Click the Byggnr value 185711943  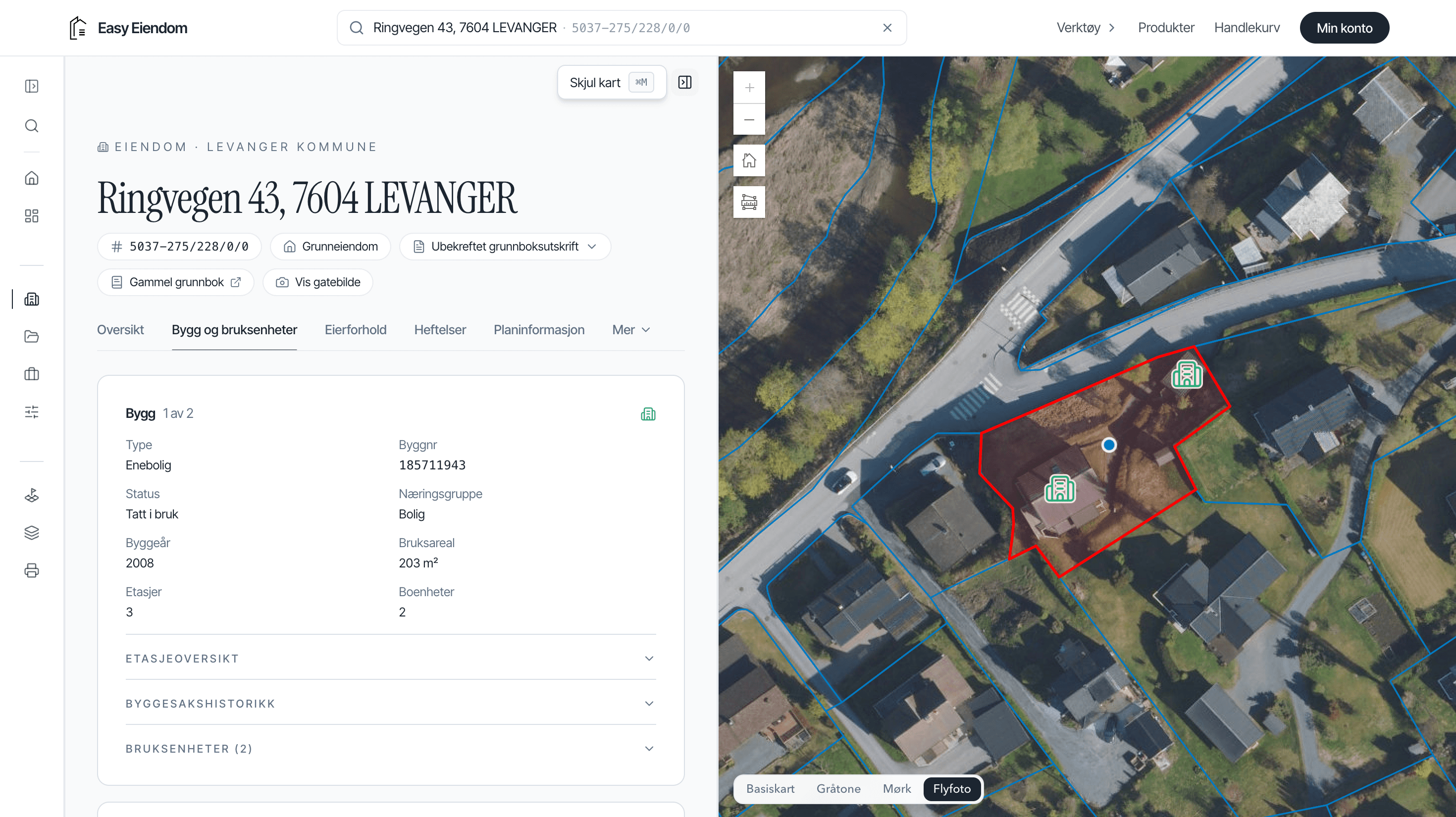(432, 465)
